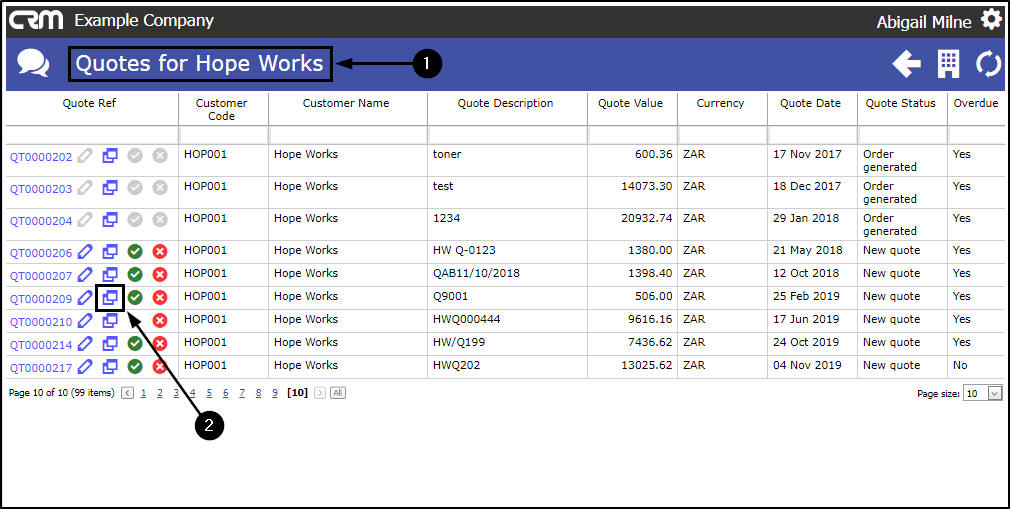Accept quote QT0000207 with the green checkmark
Screen dimensions: 1010x509
[135, 274]
